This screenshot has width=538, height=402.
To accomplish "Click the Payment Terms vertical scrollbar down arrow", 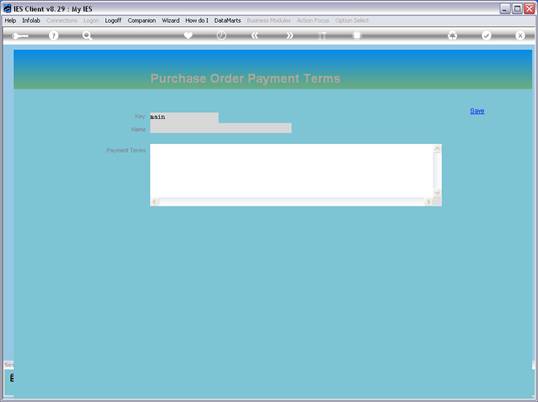I will tap(437, 193).
